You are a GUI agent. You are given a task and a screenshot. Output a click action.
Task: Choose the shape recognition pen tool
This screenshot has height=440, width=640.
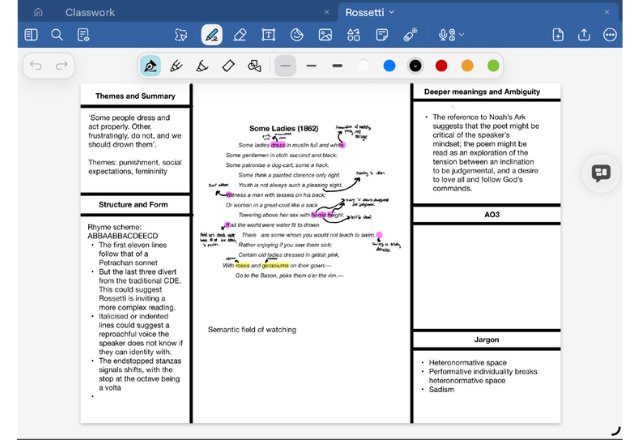tap(254, 66)
